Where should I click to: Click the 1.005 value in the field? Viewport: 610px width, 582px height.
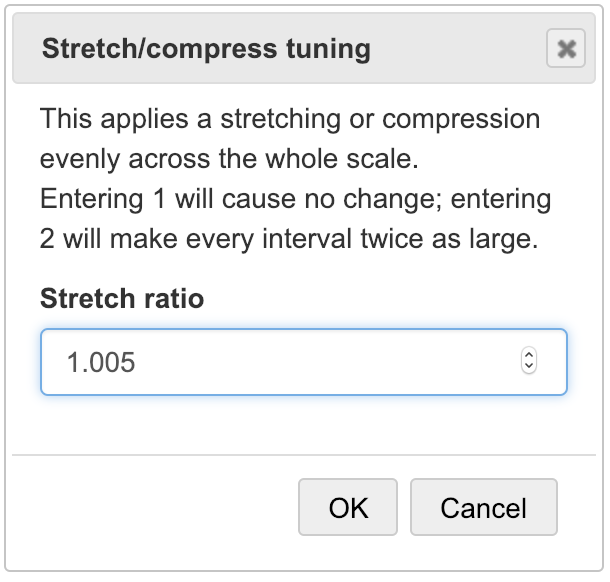(x=101, y=362)
